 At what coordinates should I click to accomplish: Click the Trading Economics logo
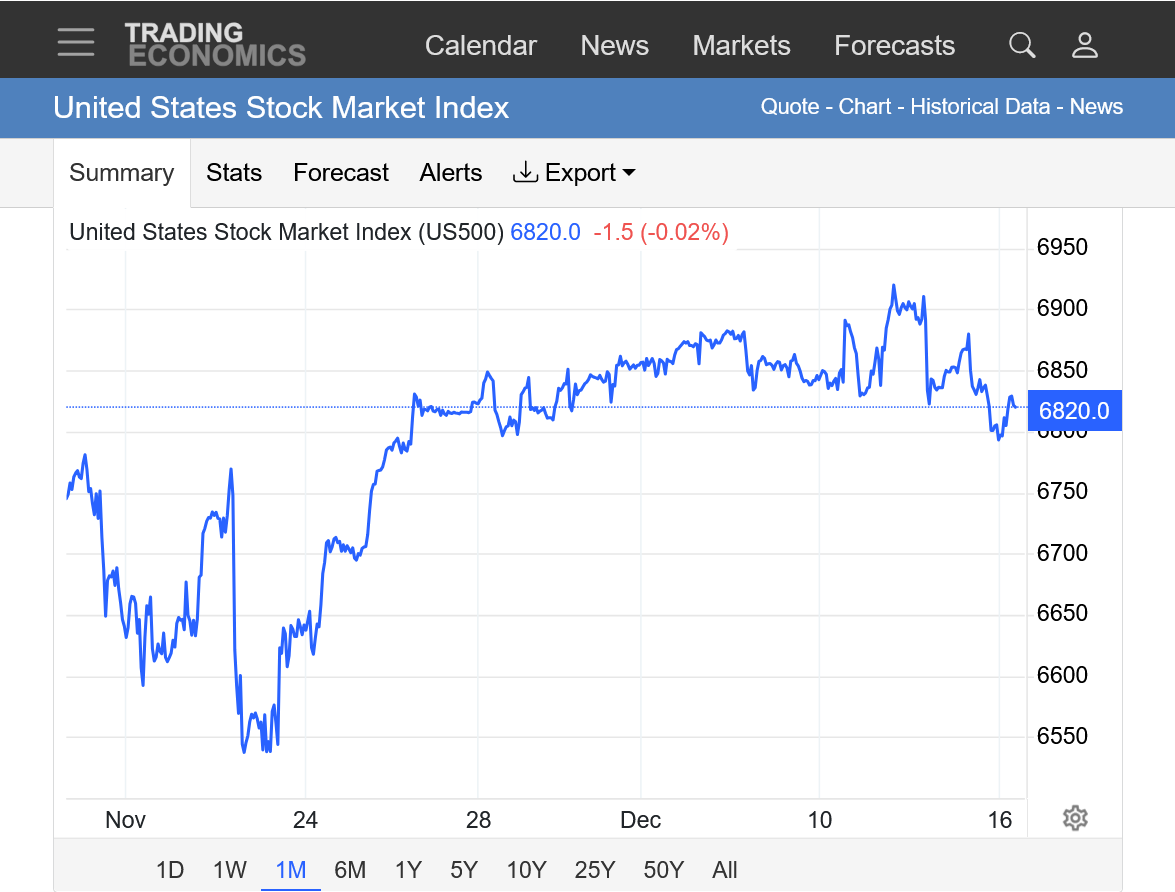coord(215,45)
